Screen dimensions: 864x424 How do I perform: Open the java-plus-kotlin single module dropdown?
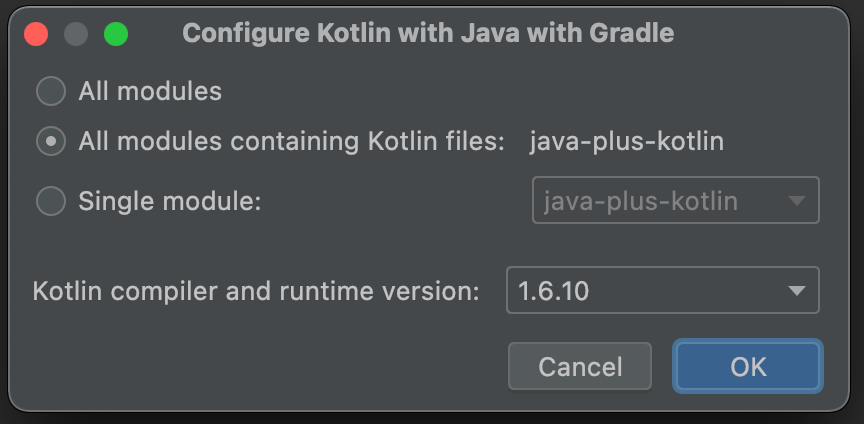tap(676, 200)
